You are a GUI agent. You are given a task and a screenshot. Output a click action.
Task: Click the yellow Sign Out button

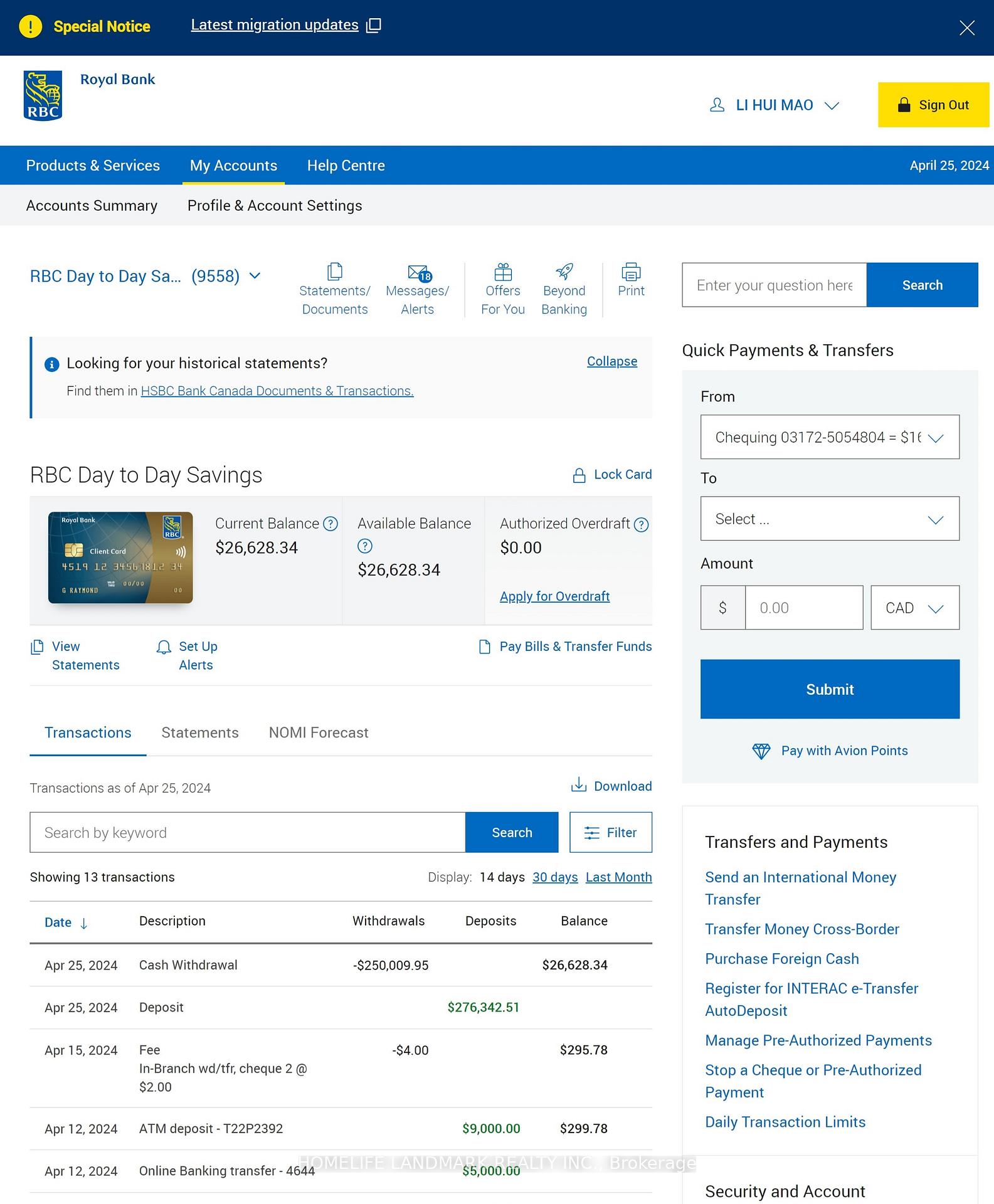click(x=933, y=105)
